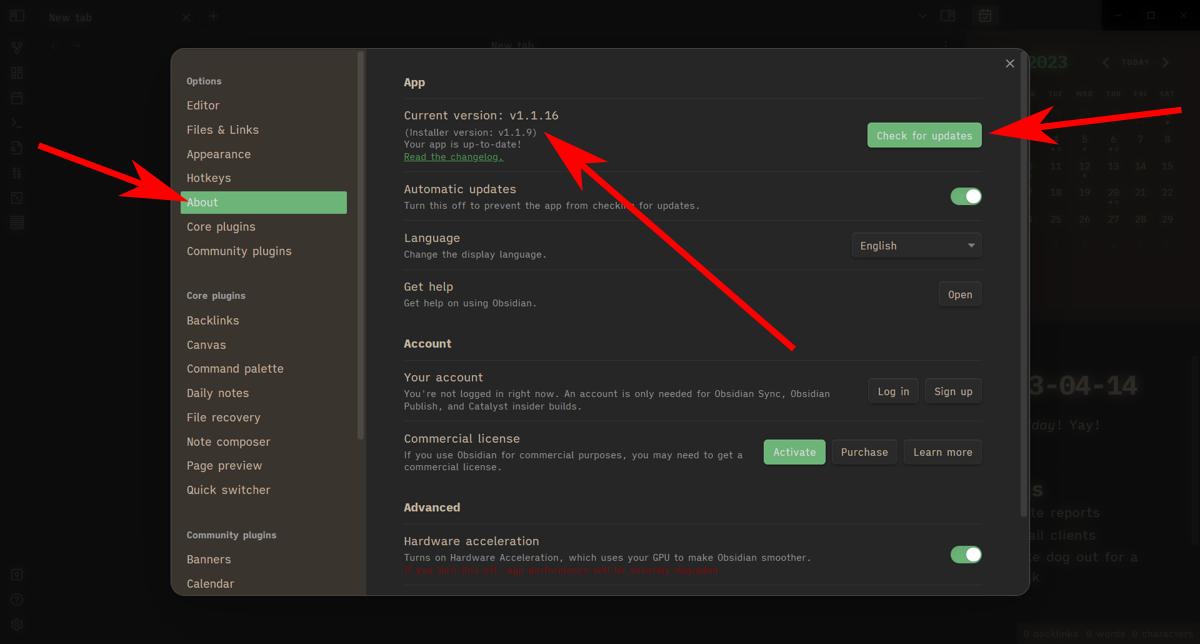Open the calendar icon in the left ribbon
Screen dimensions: 1200x644
tap(16, 97)
